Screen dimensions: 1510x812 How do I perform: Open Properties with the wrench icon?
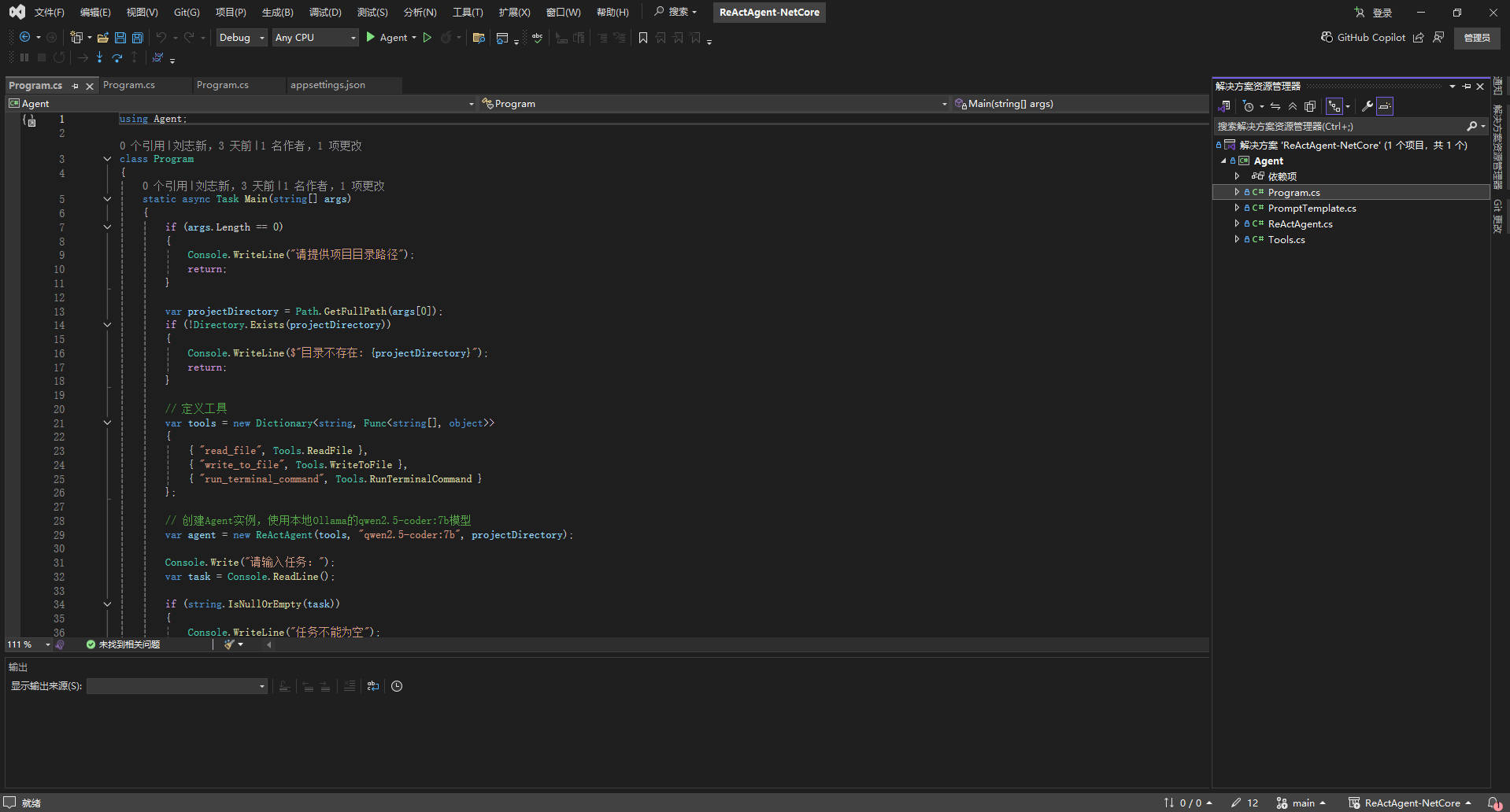point(1368,106)
